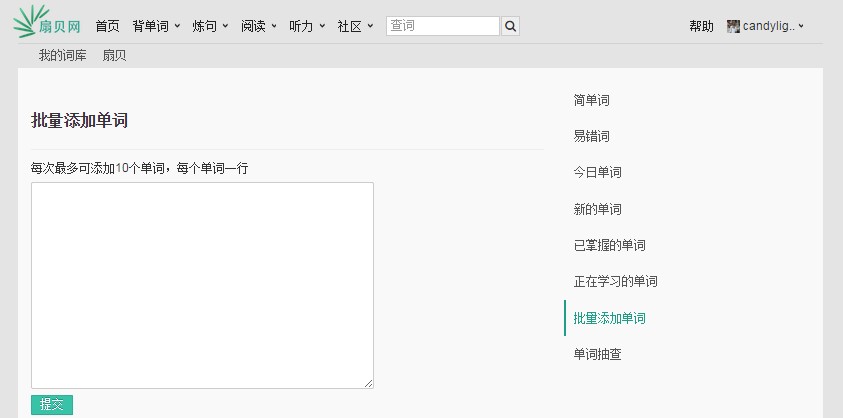
Task: Open the 首页 home page
Action: pos(107,26)
